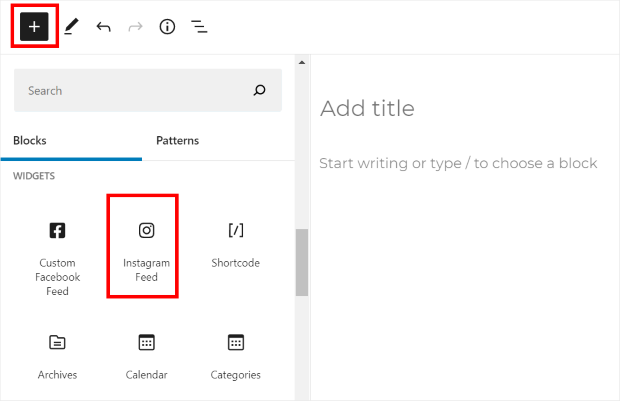Click the block list scrollbar thumb
This screenshot has width=620, height=401.
(301, 261)
